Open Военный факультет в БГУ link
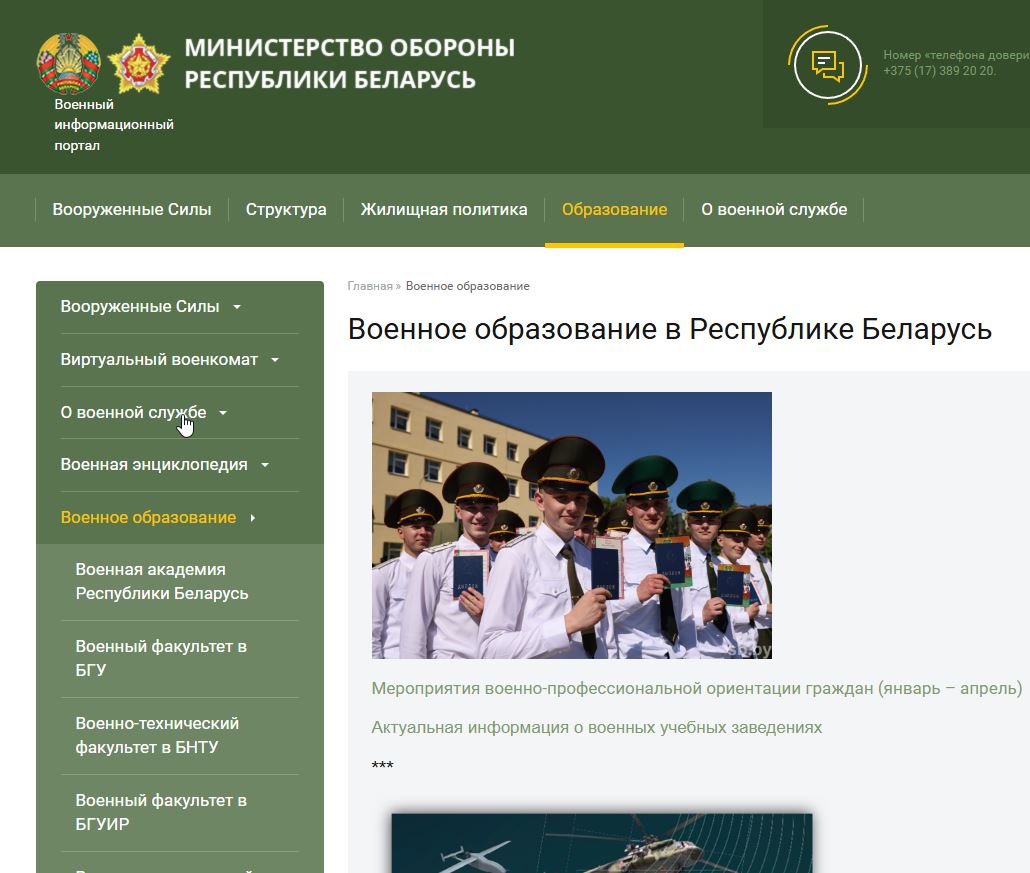This screenshot has height=873, width=1030. click(161, 659)
